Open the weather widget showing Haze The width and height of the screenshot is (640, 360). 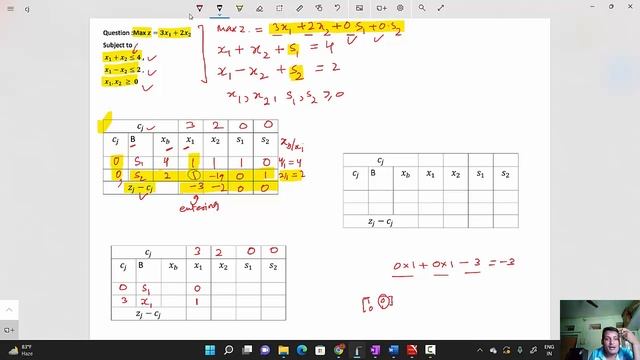click(x=20, y=350)
